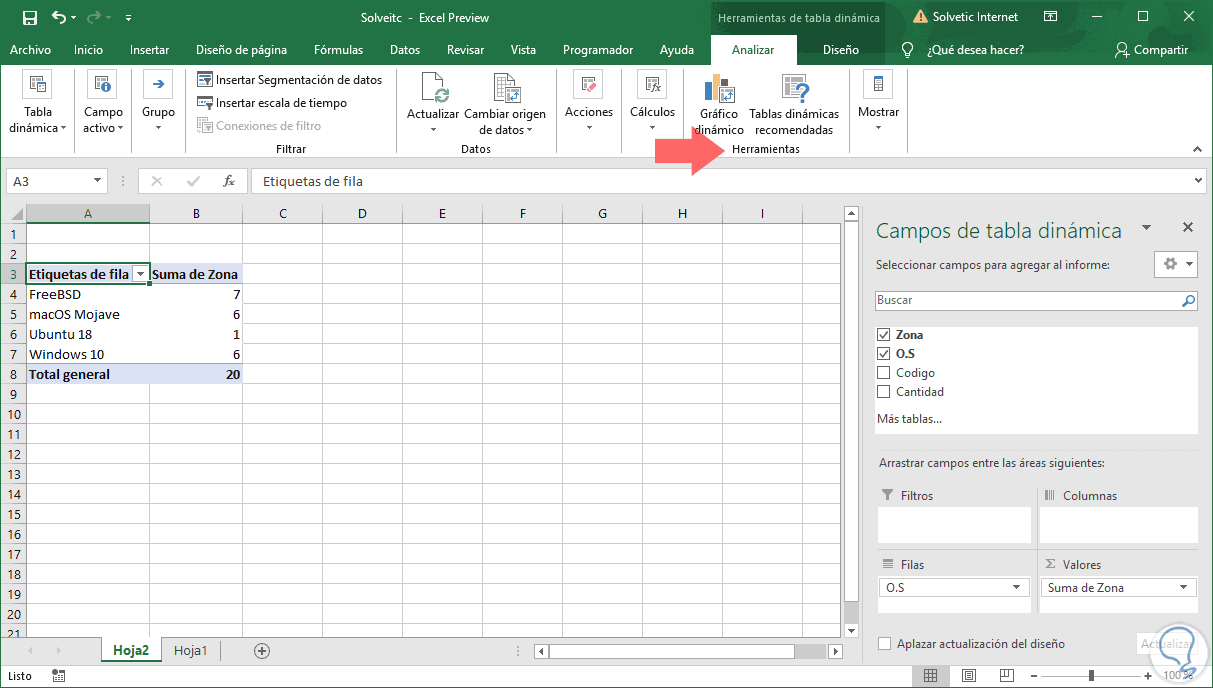Click the Gráfico dinámico icon

coord(720,90)
